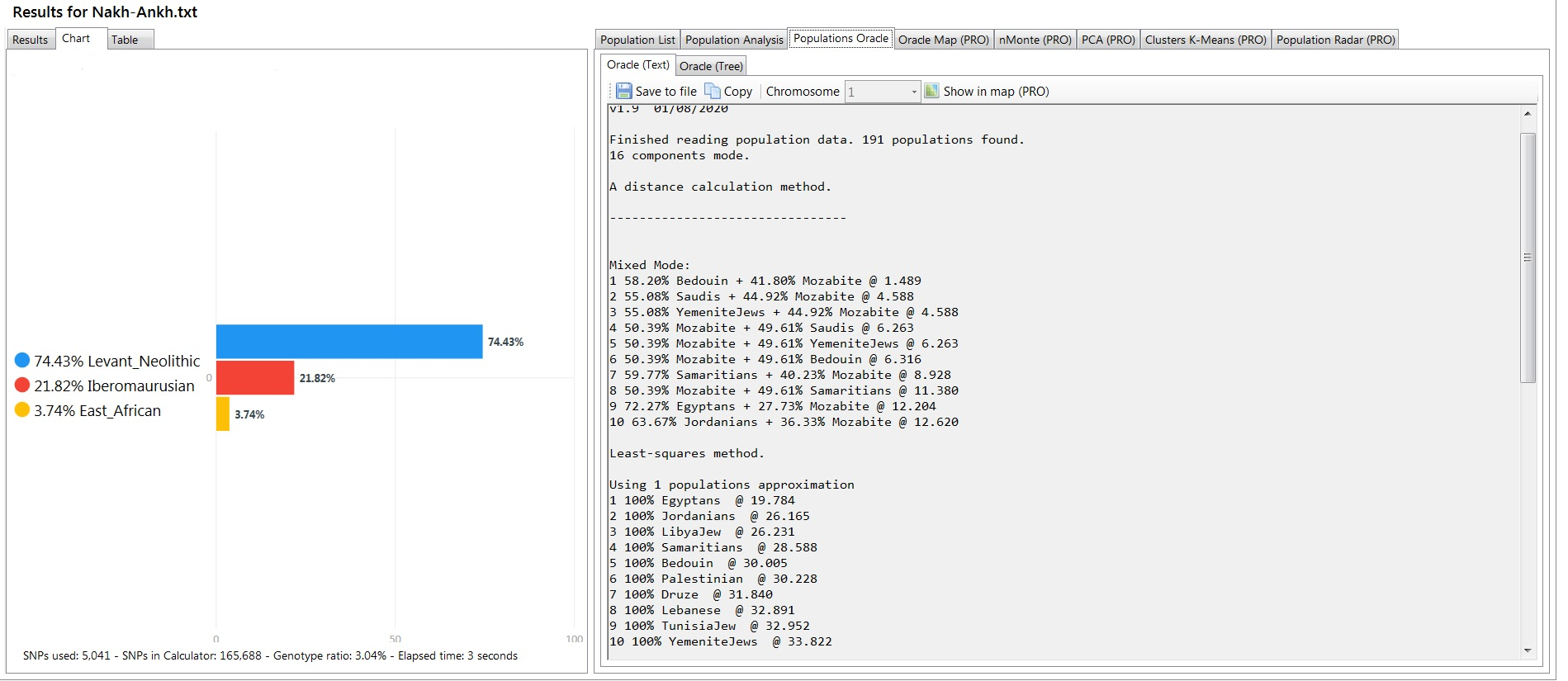Screen dimensions: 1568x681
Task: Click the Show in map icon
Action: [931, 91]
